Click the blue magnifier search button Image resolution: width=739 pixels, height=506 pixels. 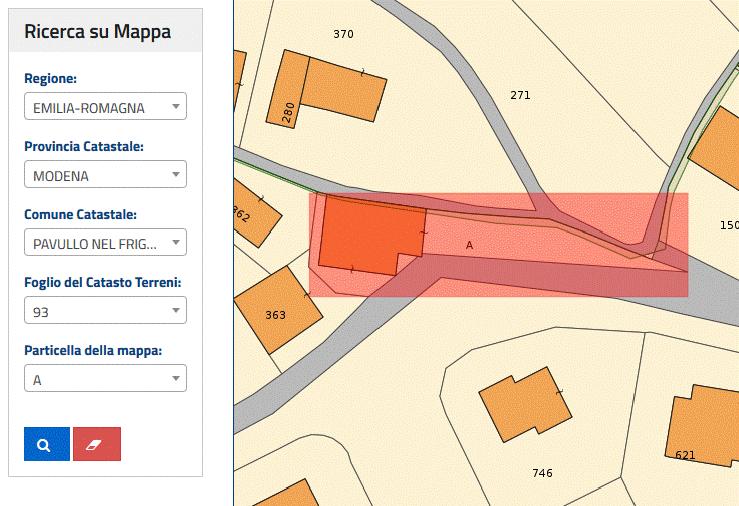coord(46,444)
